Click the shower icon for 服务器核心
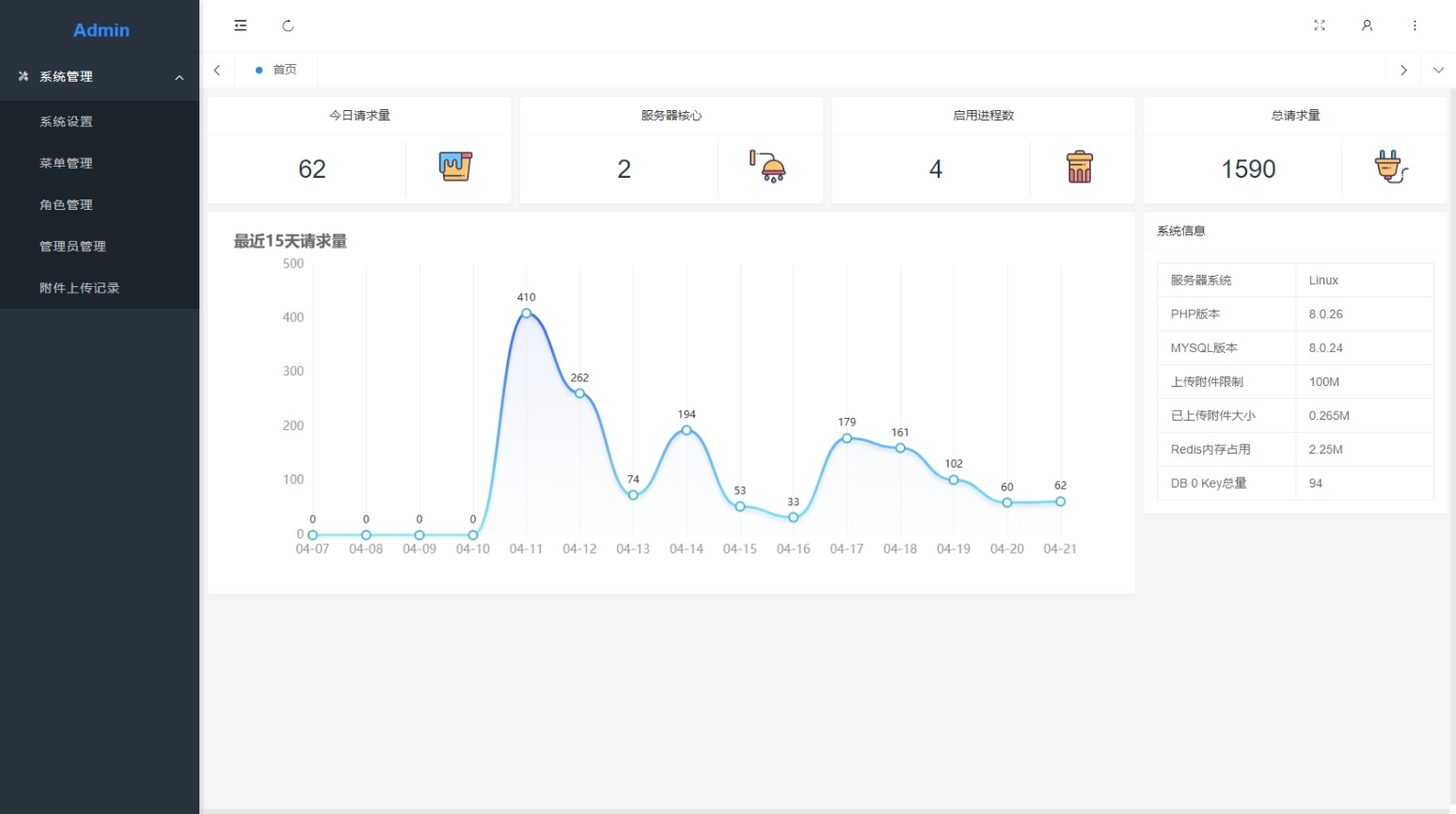Screen dimensions: 1456x814 (x=768, y=167)
